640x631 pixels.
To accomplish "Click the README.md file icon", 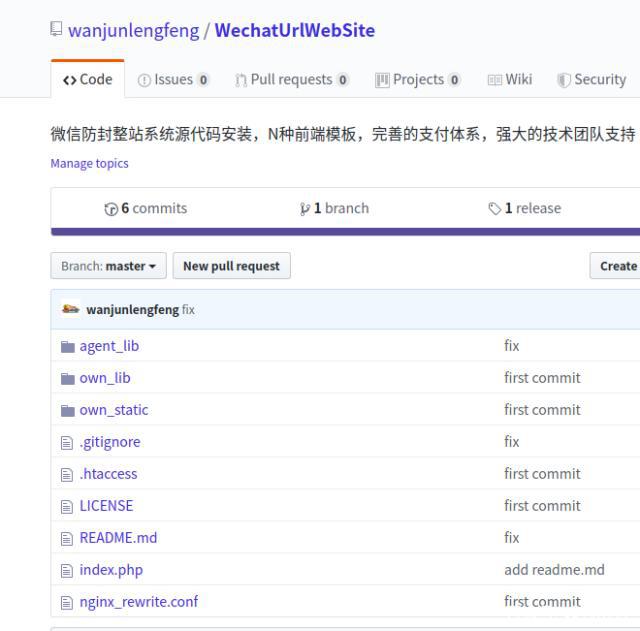I will pyautogui.click(x=67, y=538).
